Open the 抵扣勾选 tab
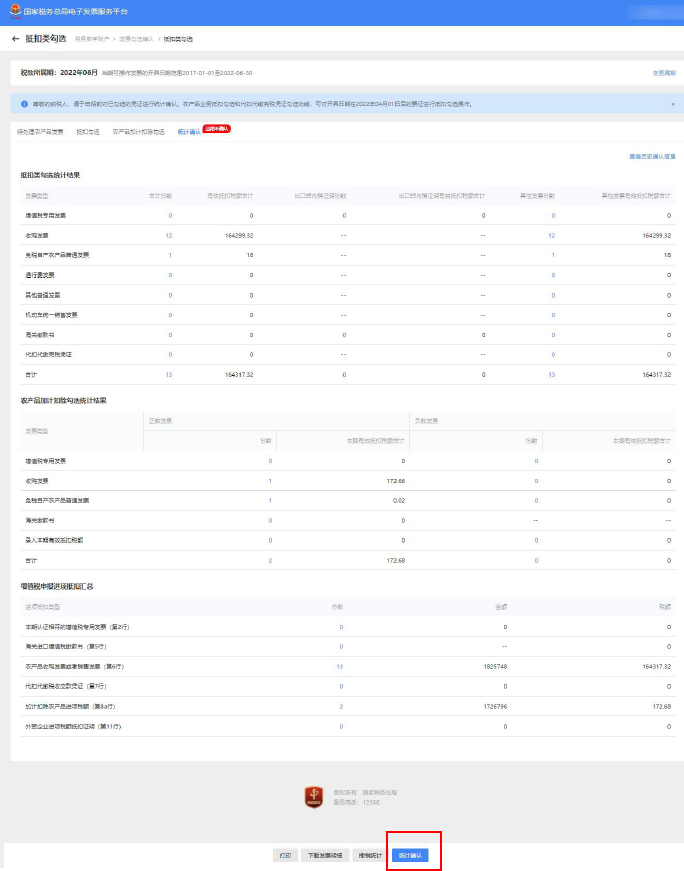684x871 pixels. point(88,131)
